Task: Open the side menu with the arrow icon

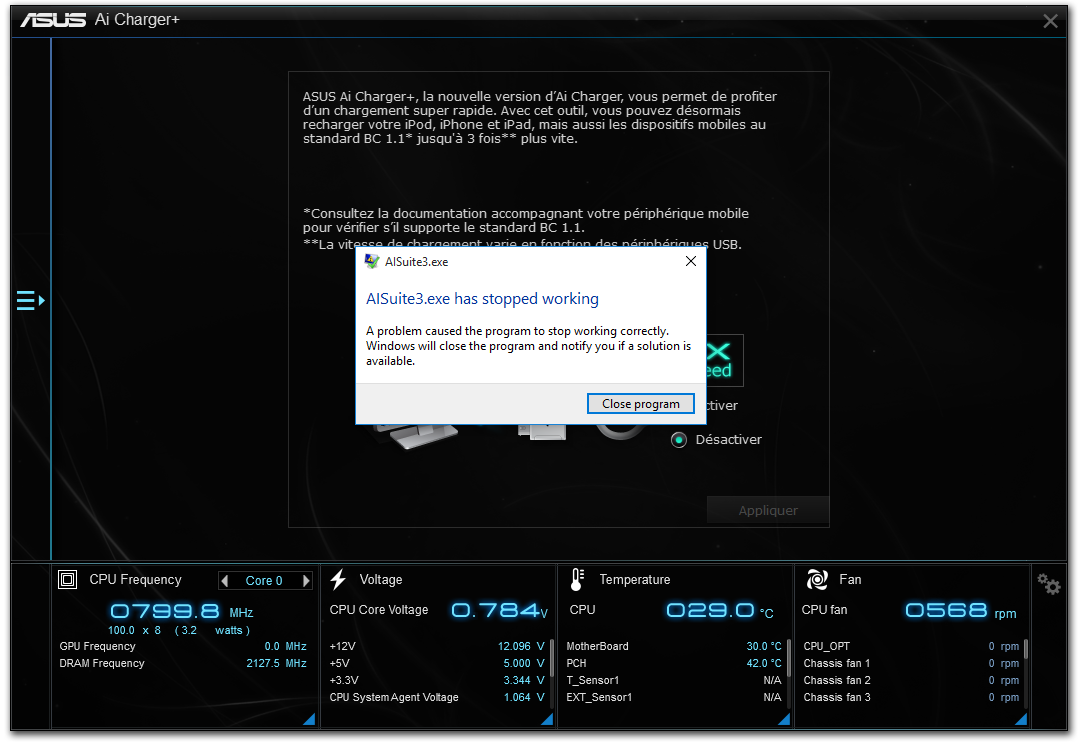Action: pos(30,301)
